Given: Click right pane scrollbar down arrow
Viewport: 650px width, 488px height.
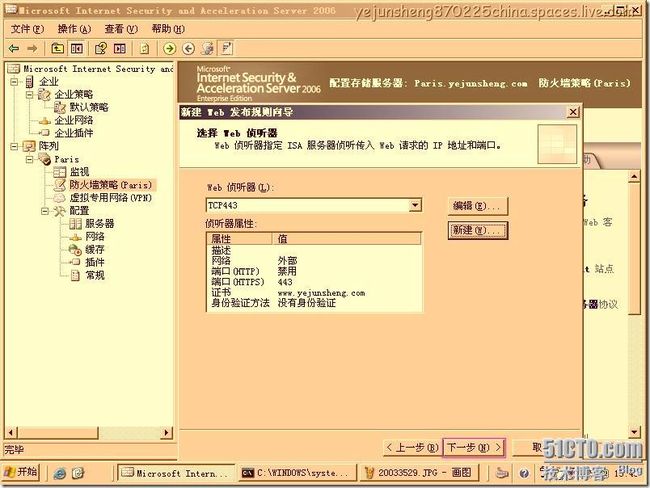Looking at the screenshot, I should [x=634, y=432].
